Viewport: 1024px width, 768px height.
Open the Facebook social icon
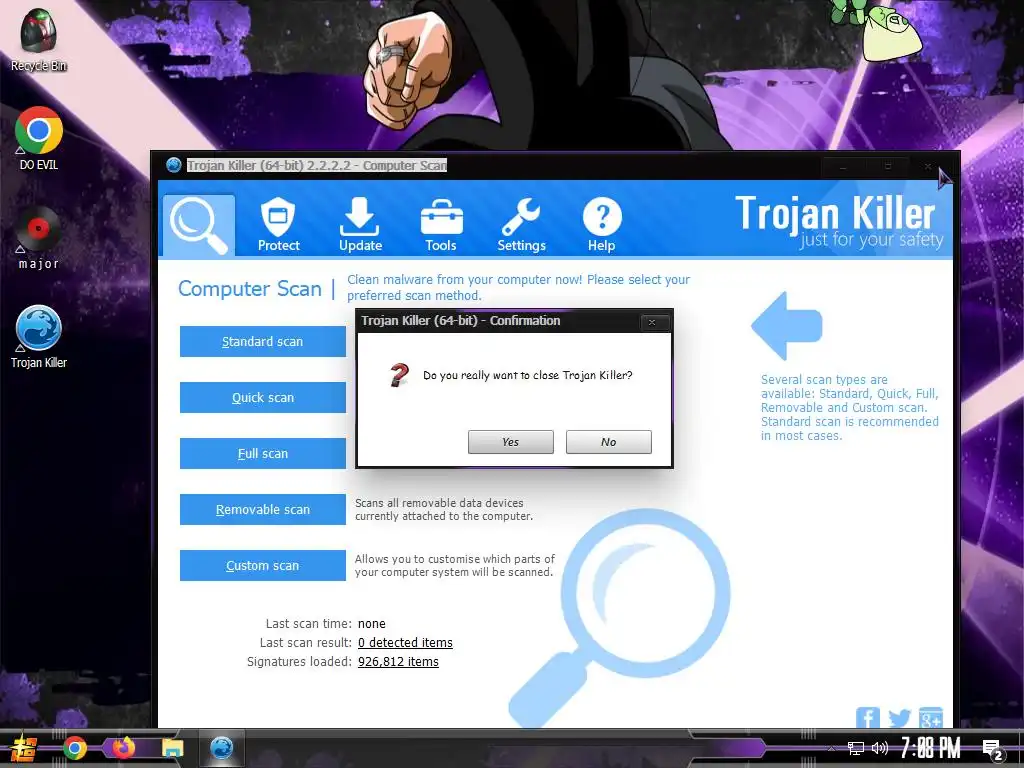pos(867,718)
